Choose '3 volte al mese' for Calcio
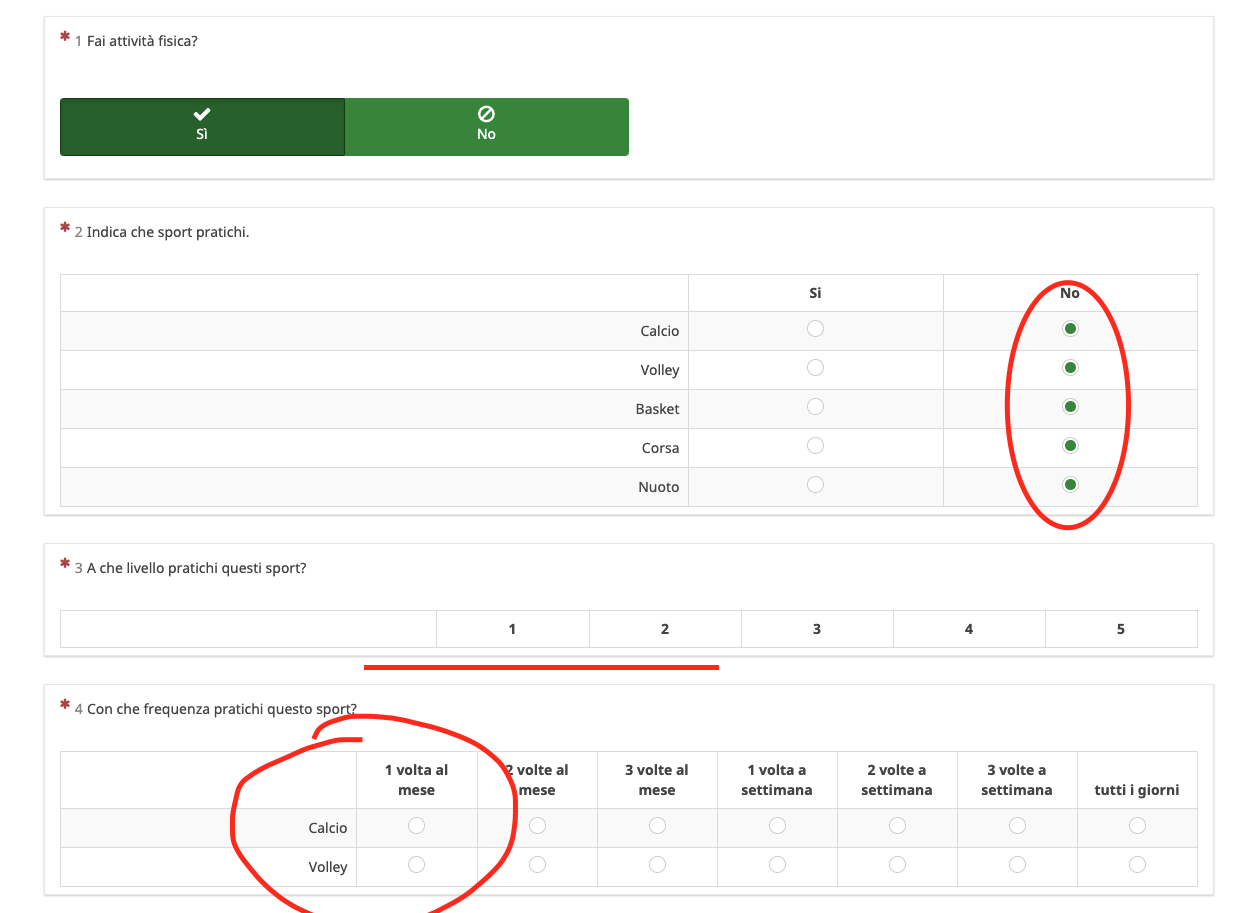Viewport: 1234px width, 913px height. coord(657,826)
